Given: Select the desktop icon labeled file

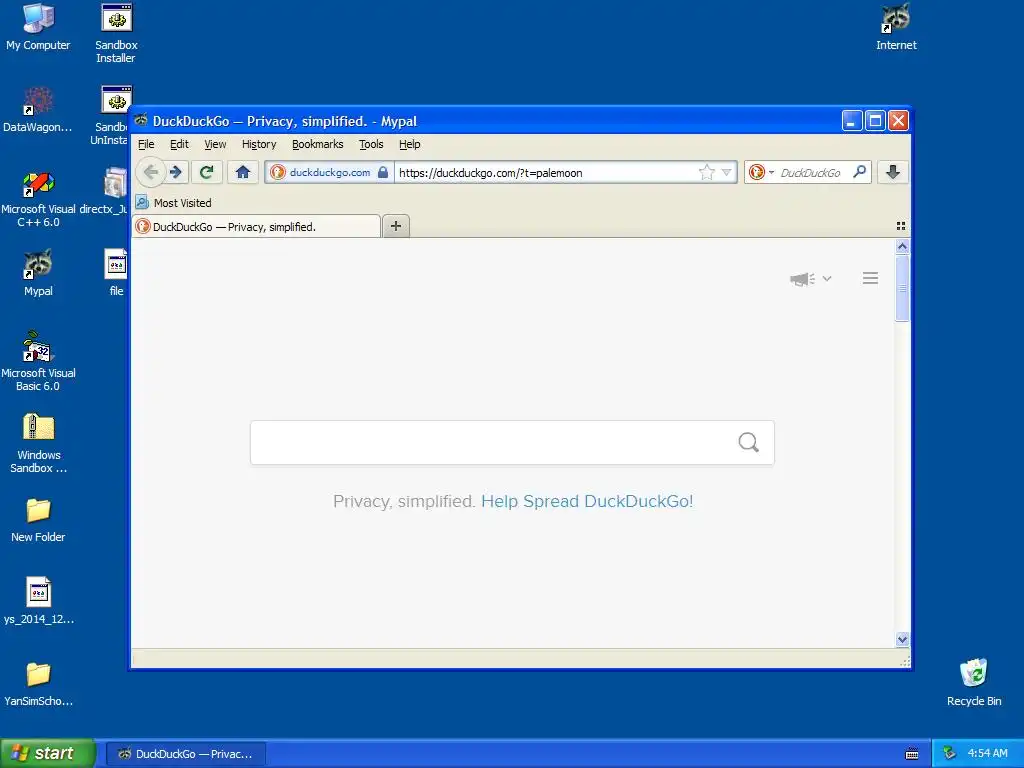Looking at the screenshot, I should 116,273.
